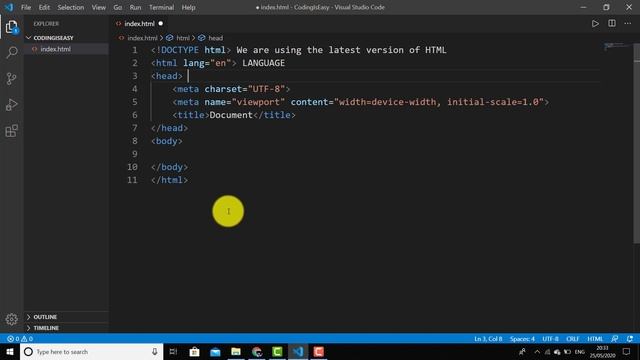The width and height of the screenshot is (640, 360).
Task: Change language mode via HTML
Action: click(595, 339)
